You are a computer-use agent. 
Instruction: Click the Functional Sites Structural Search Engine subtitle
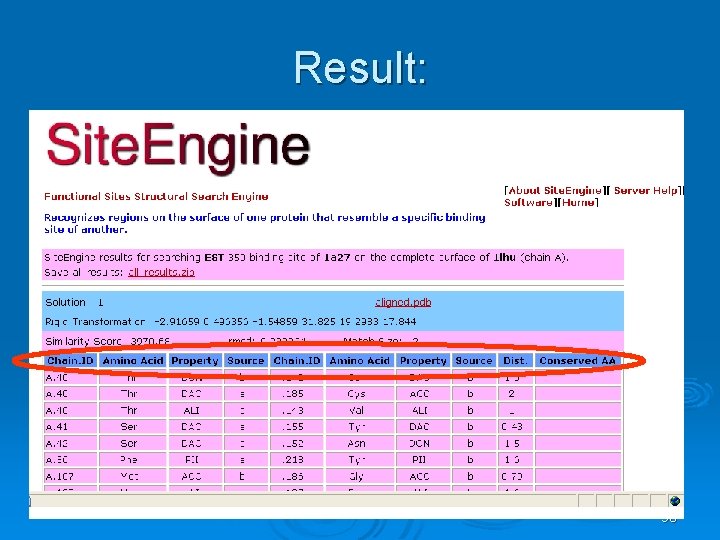tap(156, 197)
